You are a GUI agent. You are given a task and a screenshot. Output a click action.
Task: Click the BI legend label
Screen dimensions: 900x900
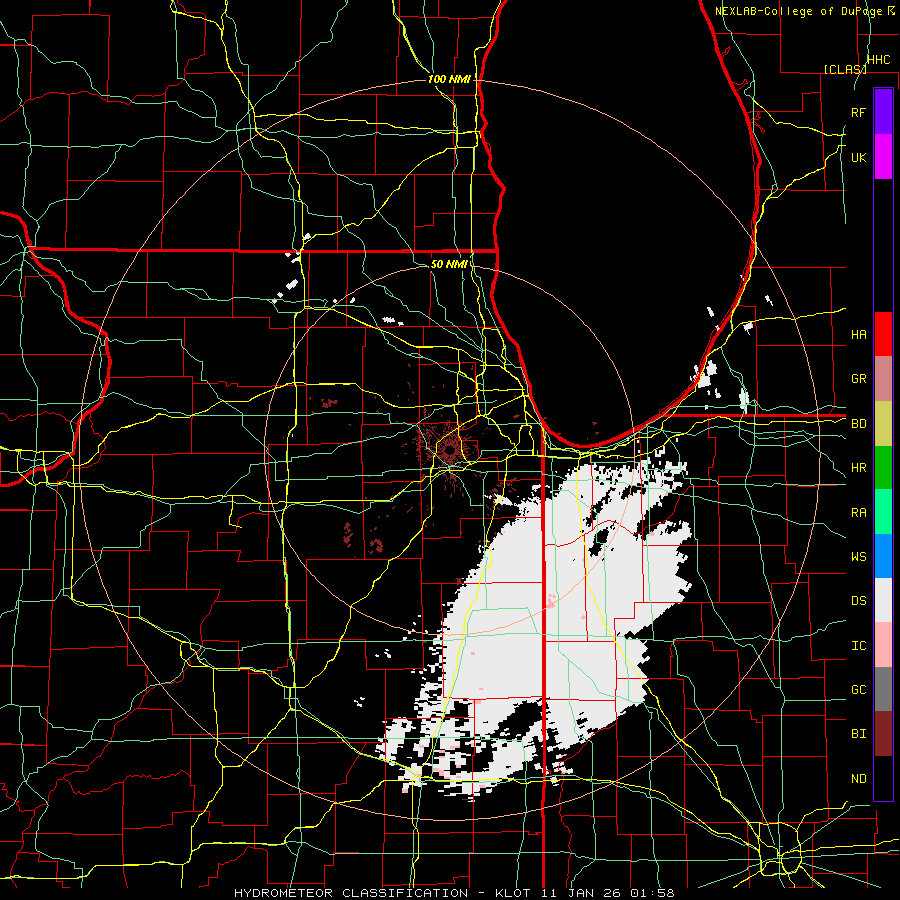point(858,734)
